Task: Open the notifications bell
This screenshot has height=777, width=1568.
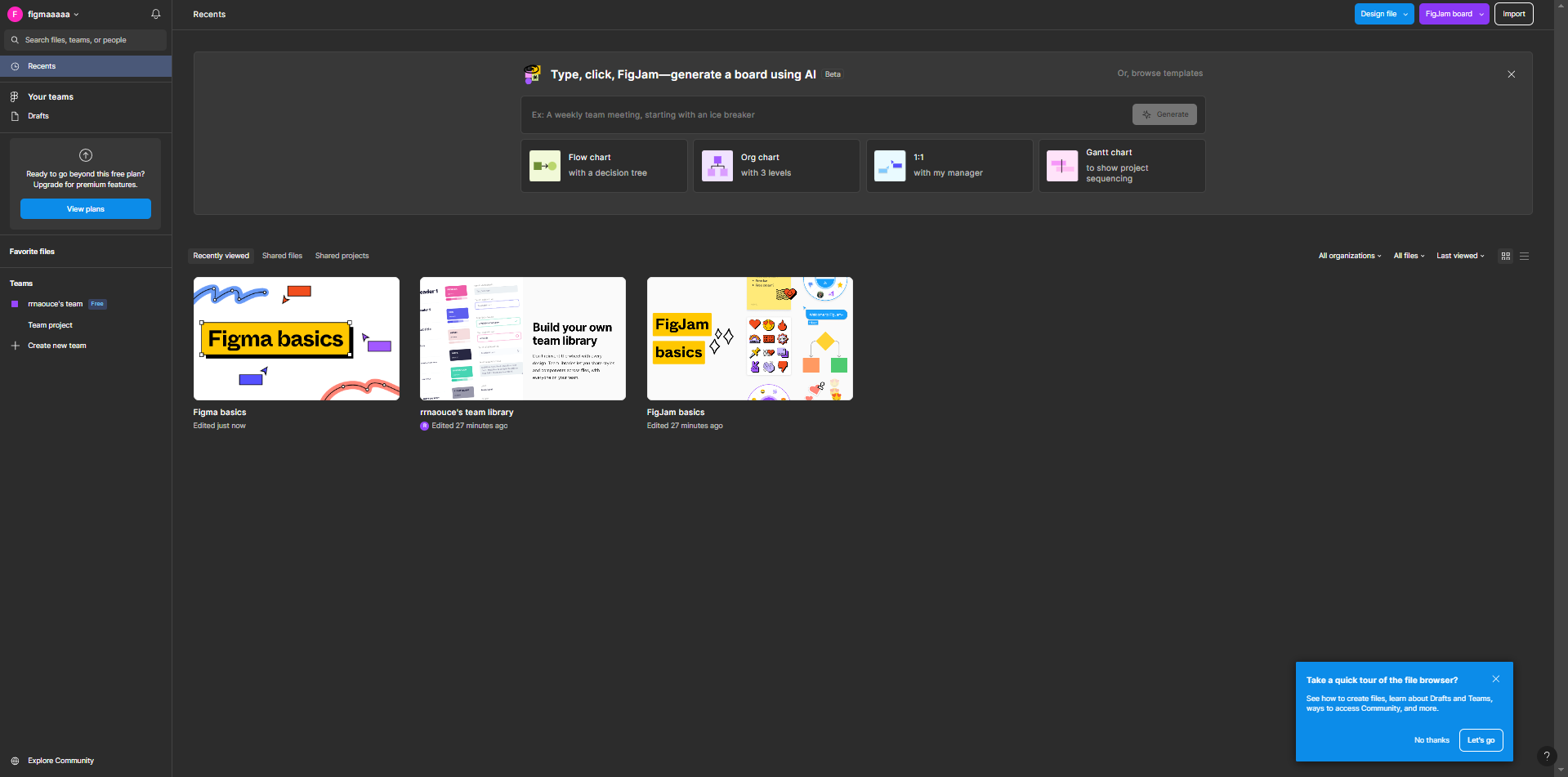Action: pos(155,14)
